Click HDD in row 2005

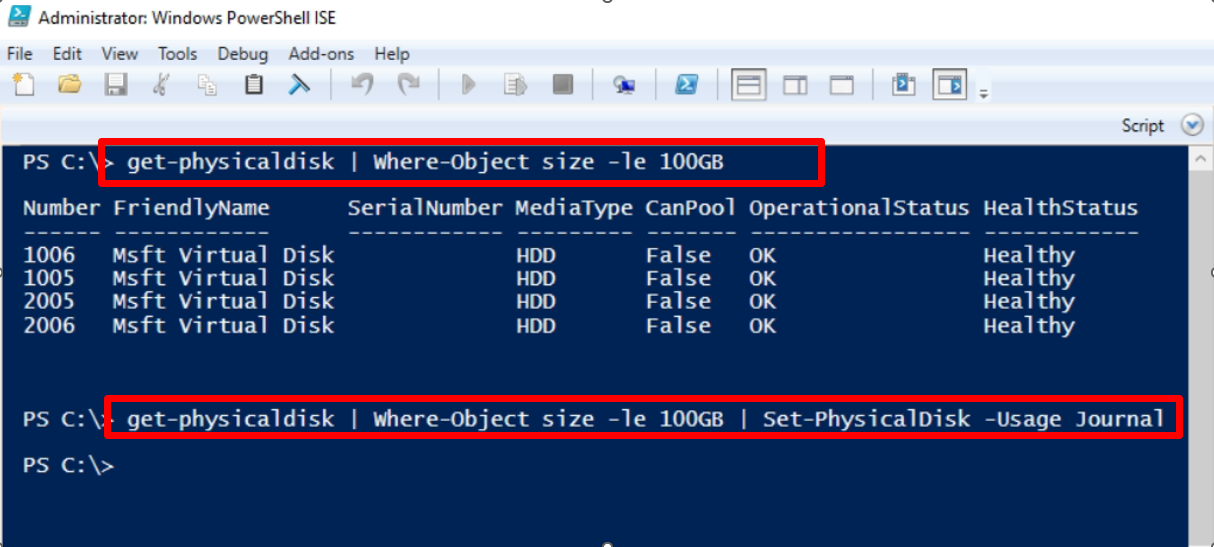pyautogui.click(x=536, y=301)
